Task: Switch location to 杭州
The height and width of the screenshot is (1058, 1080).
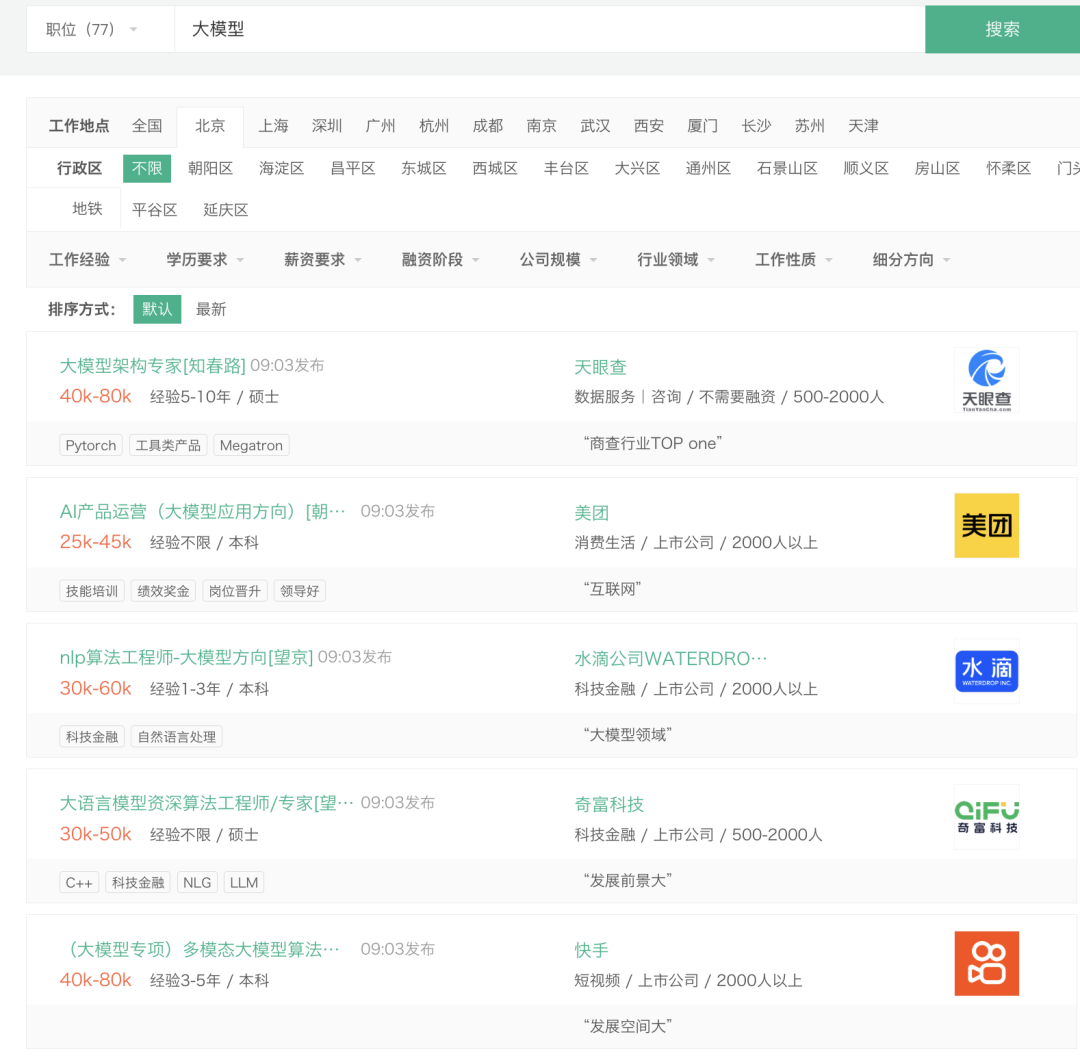Action: pyautogui.click(x=434, y=126)
